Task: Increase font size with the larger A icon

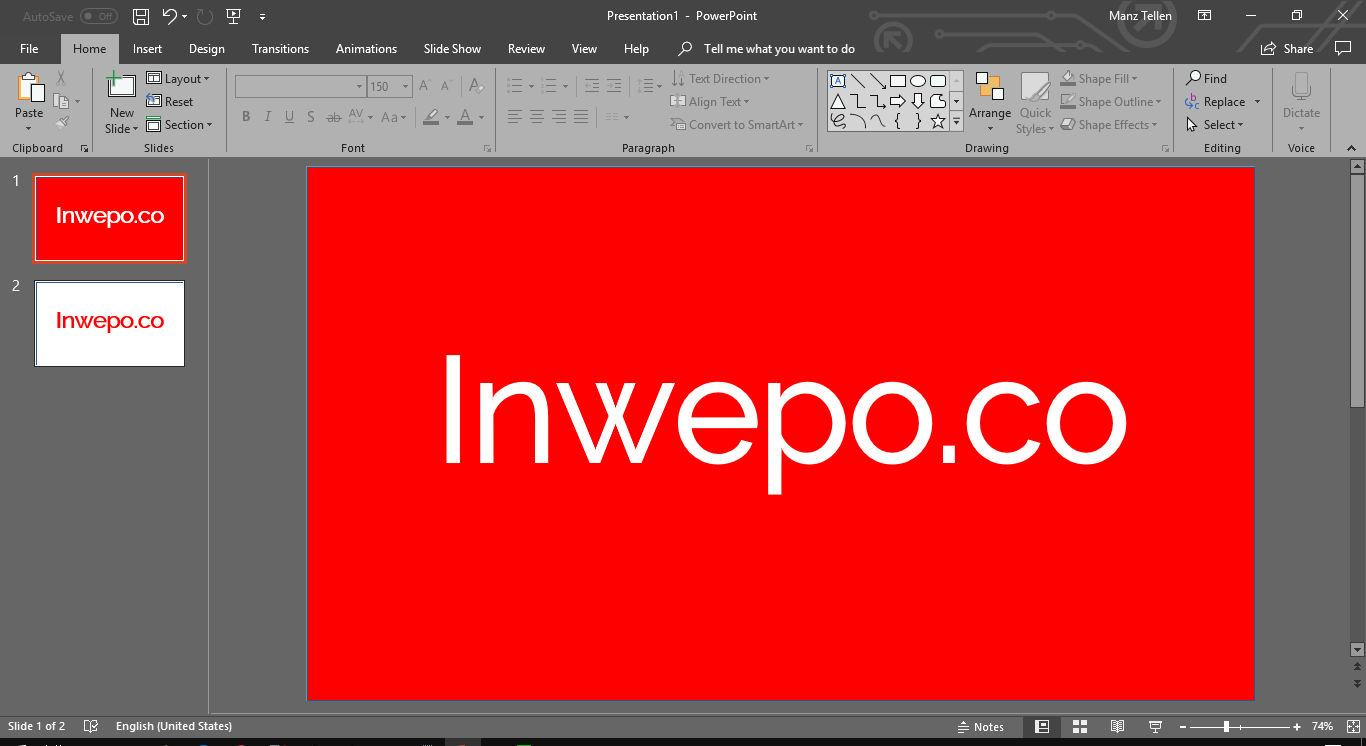Action: click(x=425, y=86)
